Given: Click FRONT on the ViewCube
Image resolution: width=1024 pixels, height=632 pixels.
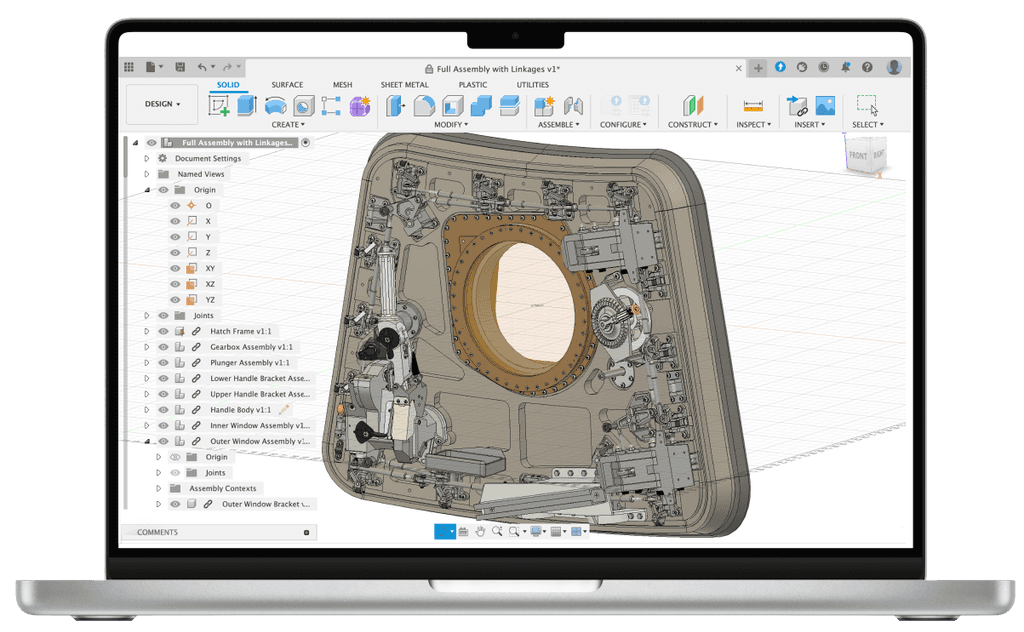Looking at the screenshot, I should tap(857, 156).
